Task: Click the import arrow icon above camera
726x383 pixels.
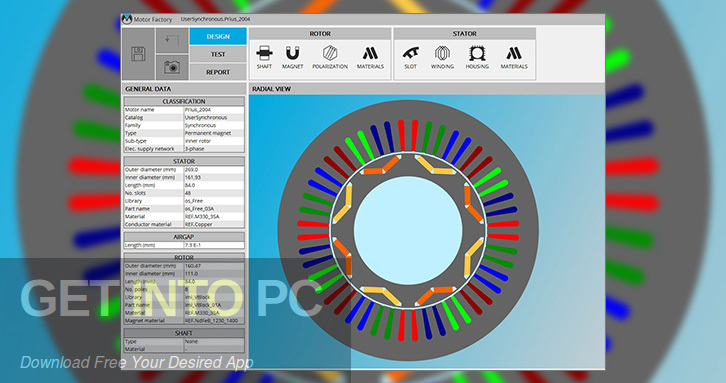Action: point(172,41)
